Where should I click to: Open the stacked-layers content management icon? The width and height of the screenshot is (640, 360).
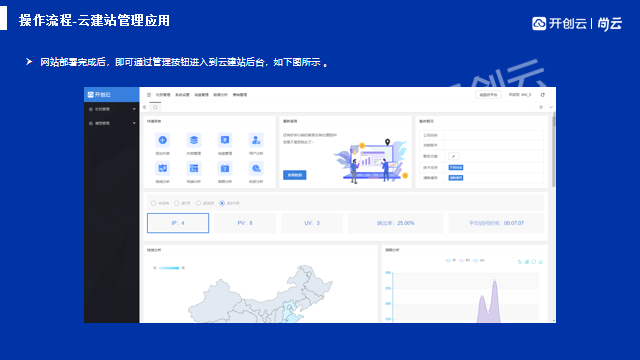click(x=193, y=140)
